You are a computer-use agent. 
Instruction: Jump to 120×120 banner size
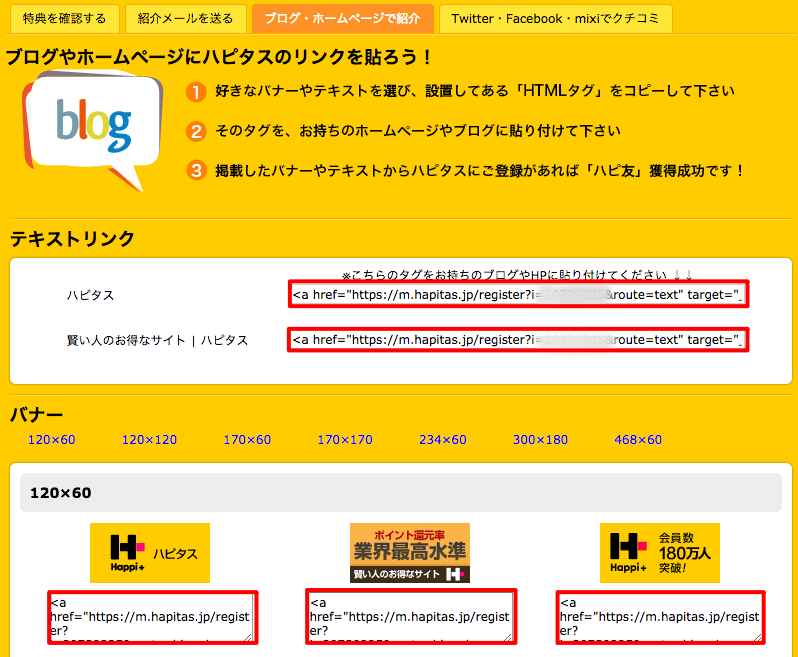[x=149, y=440]
